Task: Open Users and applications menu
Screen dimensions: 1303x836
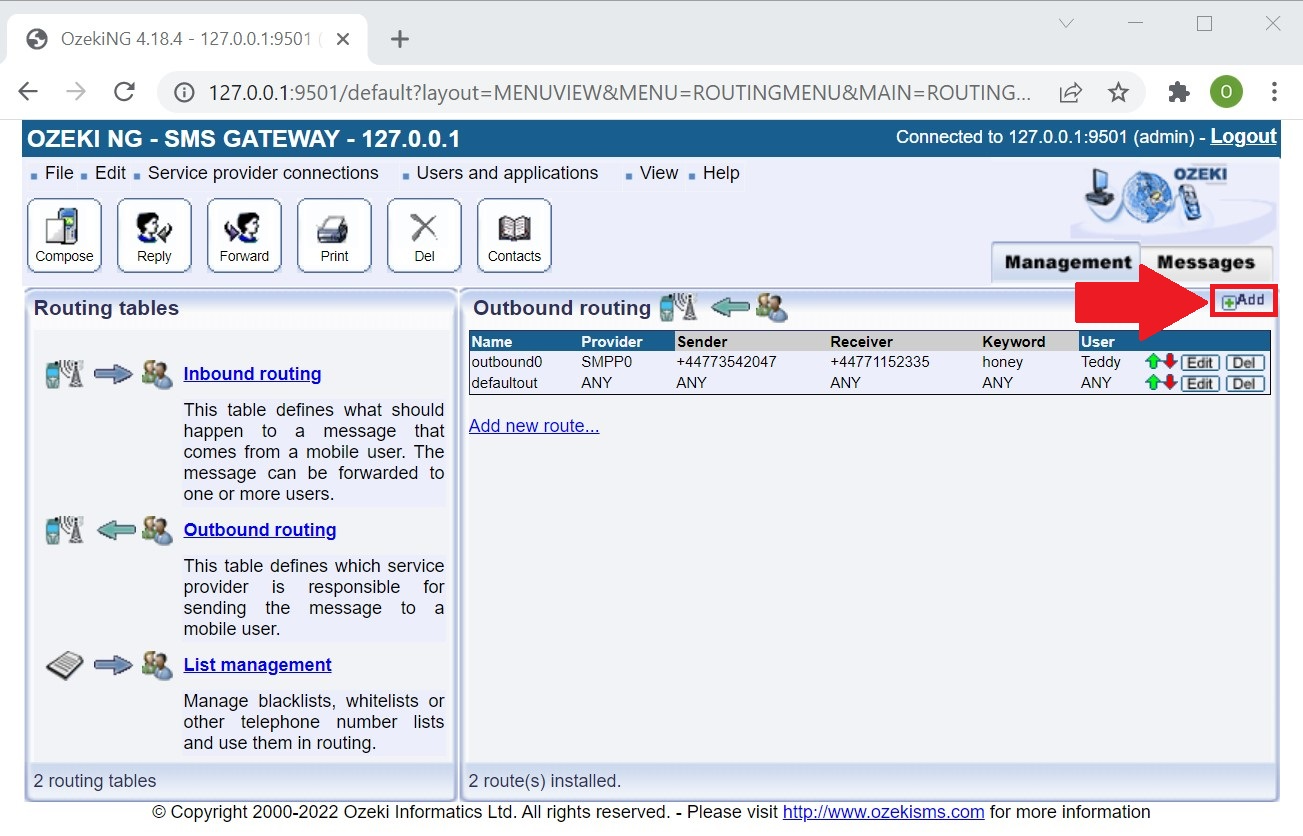Action: [x=507, y=173]
